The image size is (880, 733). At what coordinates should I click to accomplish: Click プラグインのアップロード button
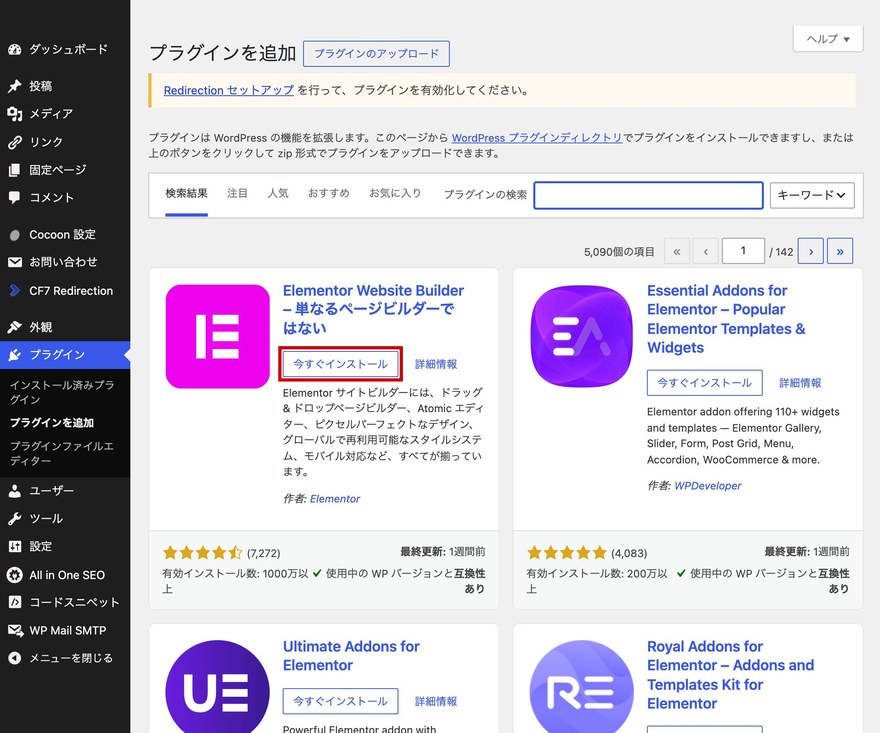(x=376, y=54)
